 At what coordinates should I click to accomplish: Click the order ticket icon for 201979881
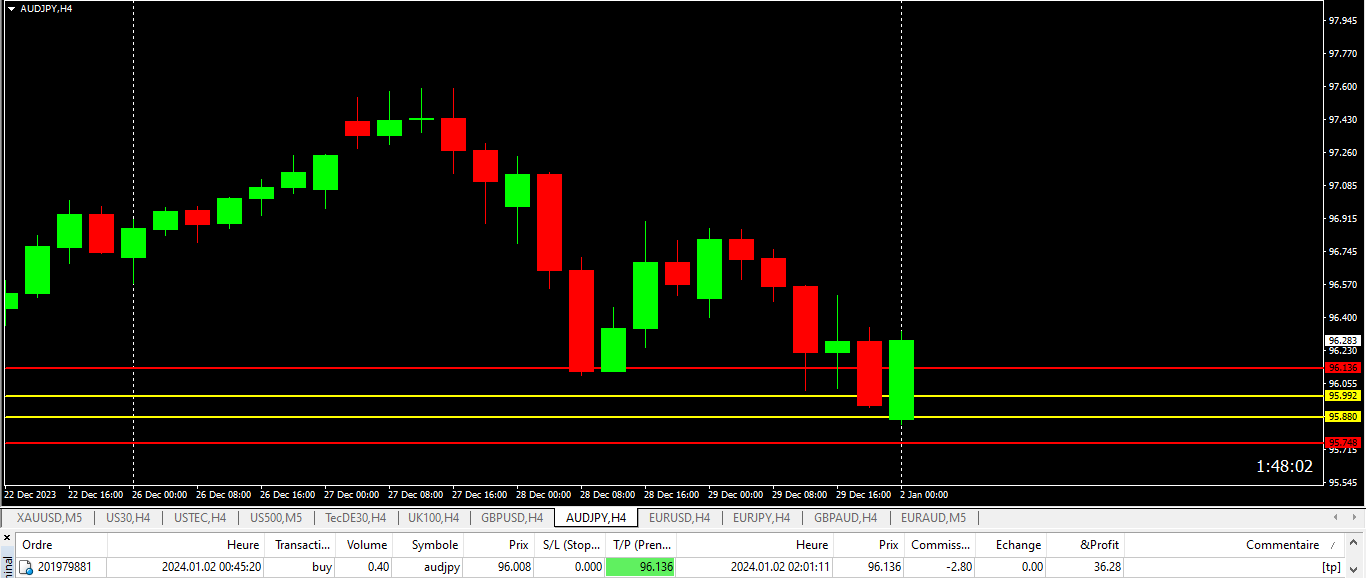click(27, 567)
